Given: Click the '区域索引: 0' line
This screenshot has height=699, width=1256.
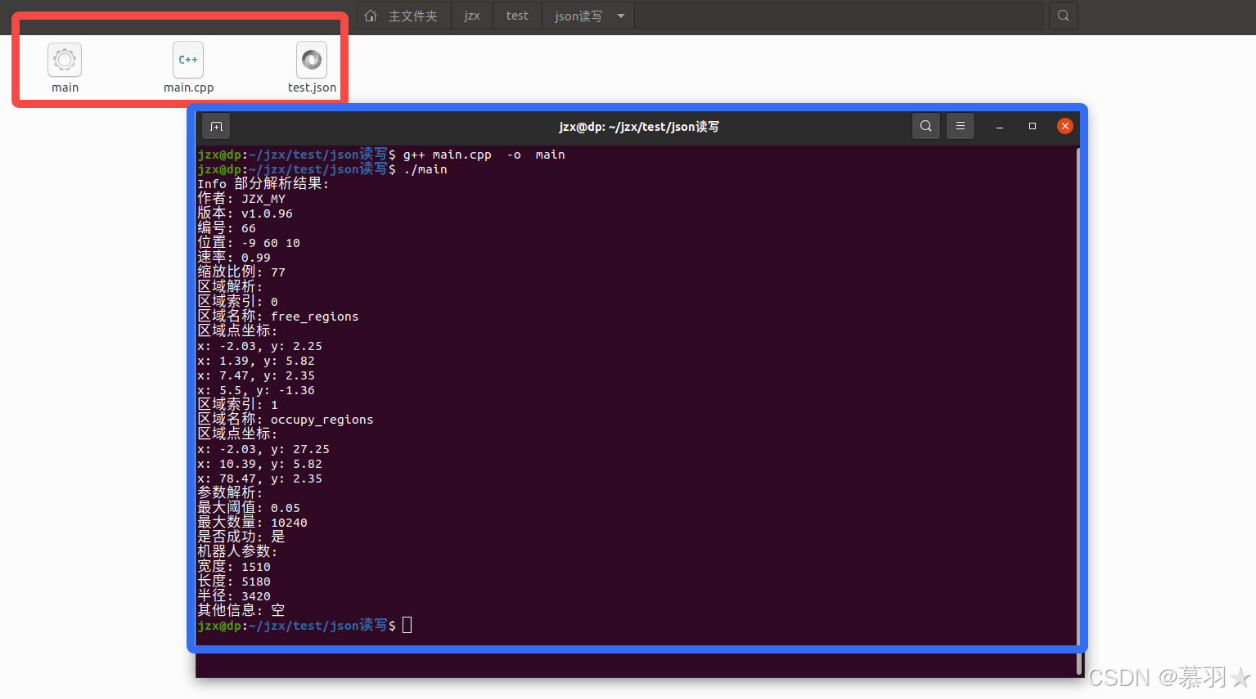Looking at the screenshot, I should [x=238, y=301].
